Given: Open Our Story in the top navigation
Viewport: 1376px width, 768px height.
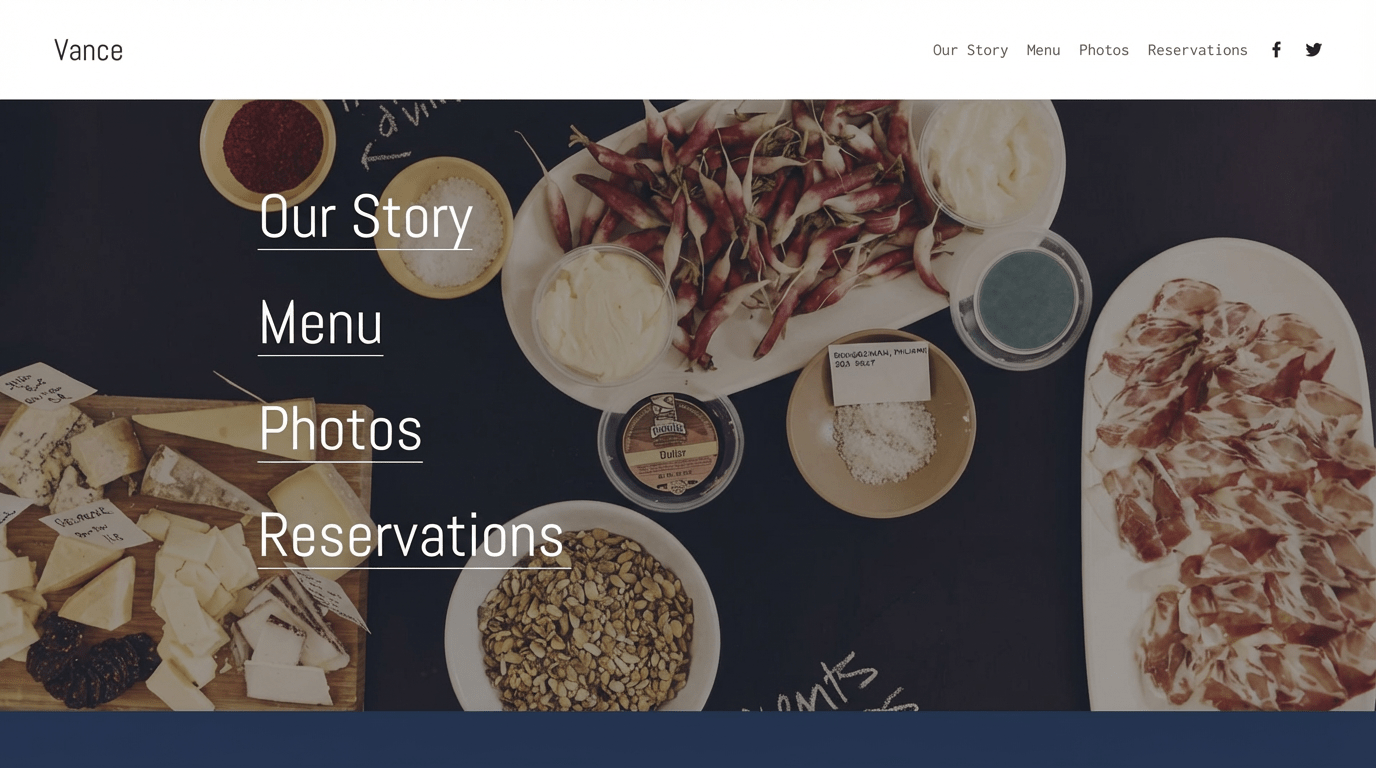Looking at the screenshot, I should (x=970, y=50).
